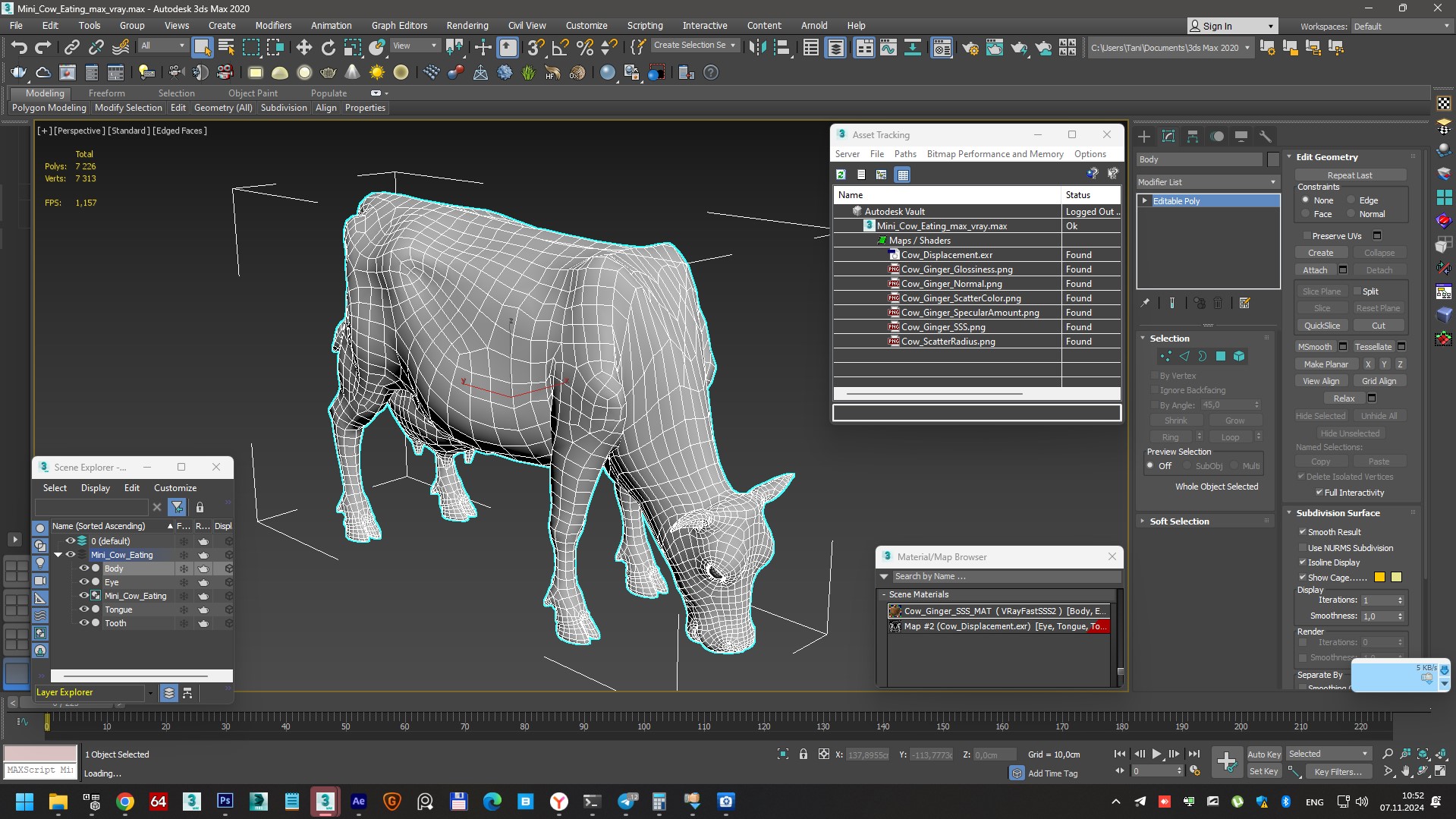1456x819 pixels.
Task: Toggle Full Interactivity checkbox
Action: tap(1319, 493)
